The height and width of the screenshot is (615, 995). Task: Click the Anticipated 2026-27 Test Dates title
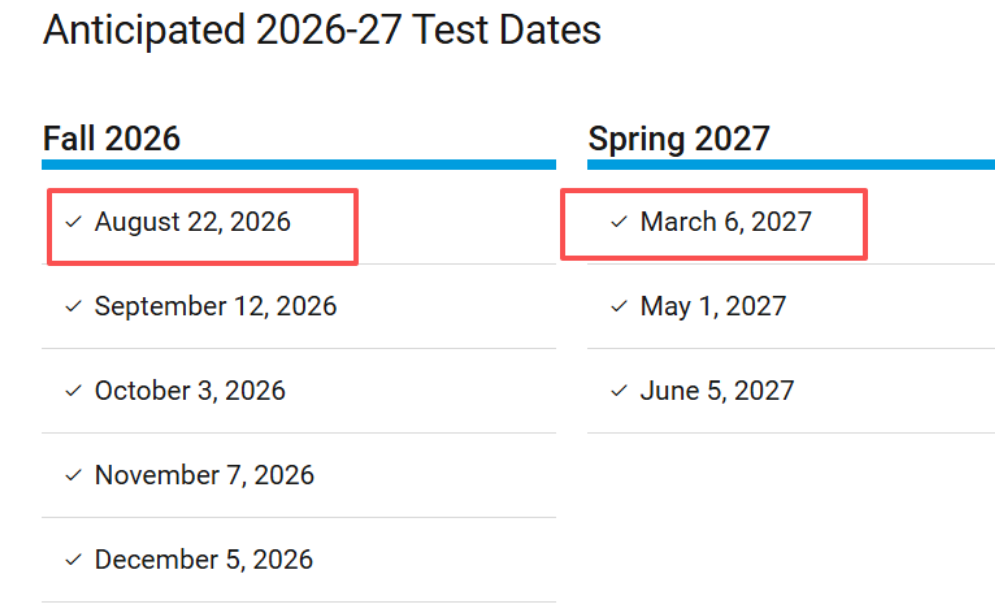point(322,30)
